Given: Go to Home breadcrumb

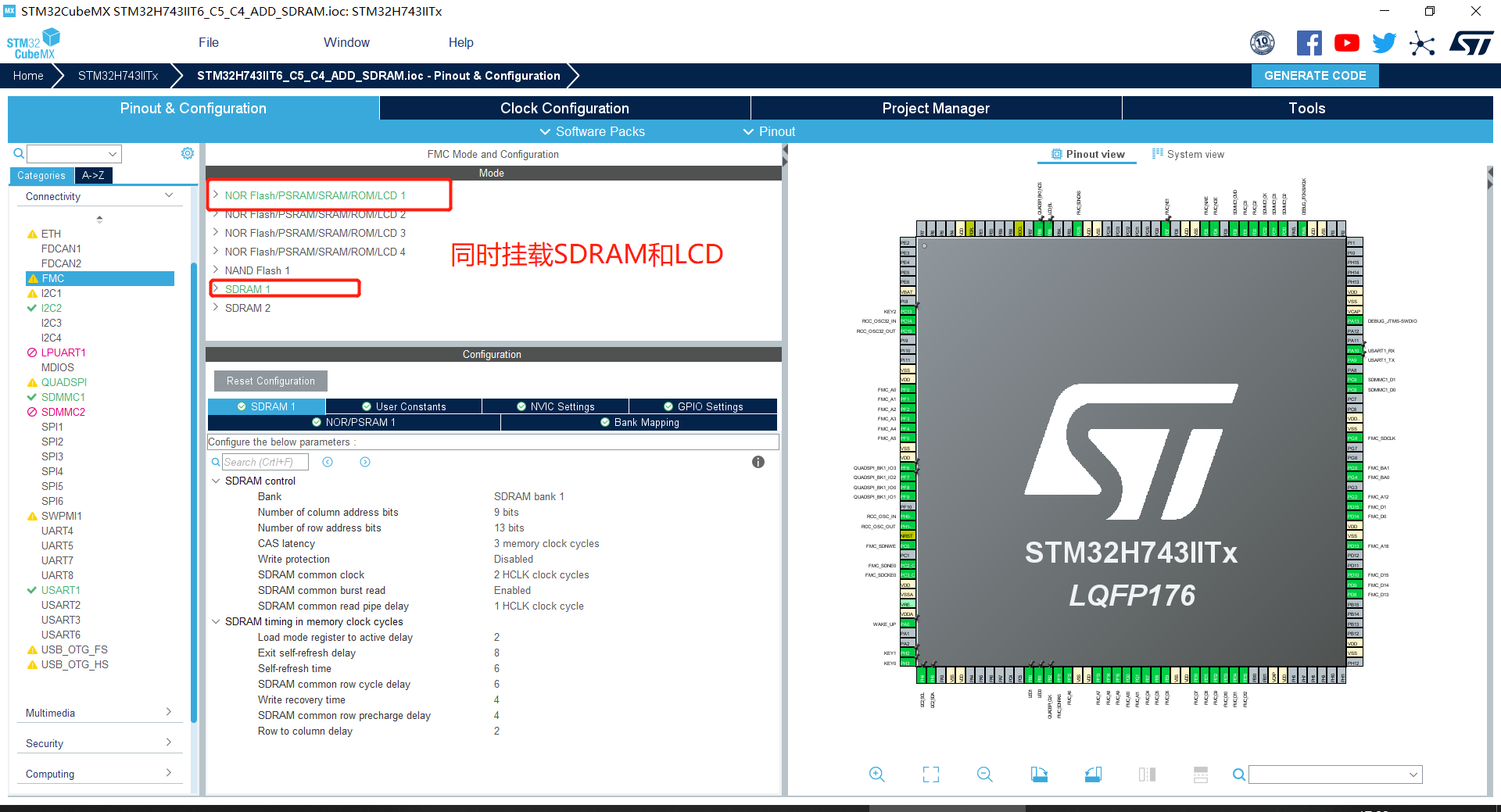Looking at the screenshot, I should 28,76.
